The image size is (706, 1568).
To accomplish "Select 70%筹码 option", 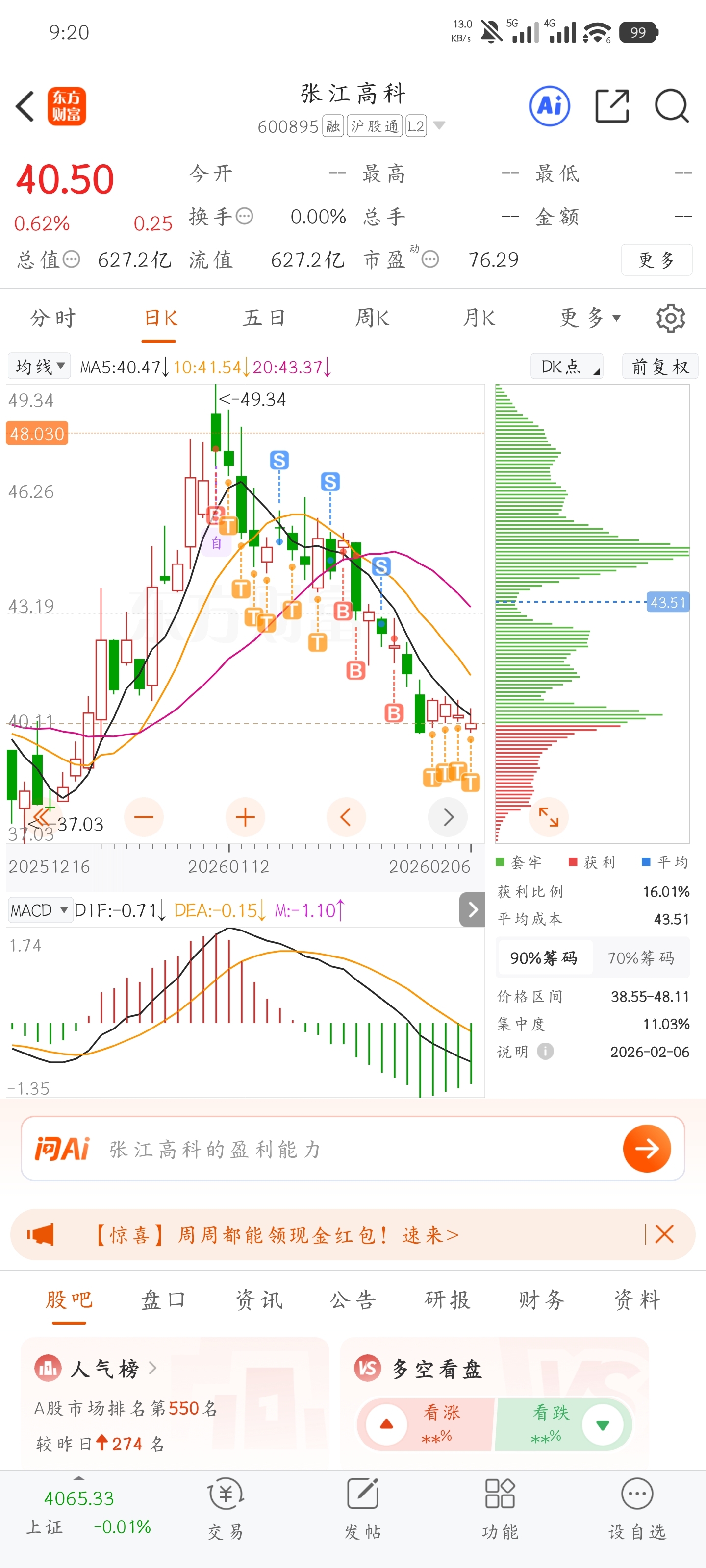I will [x=641, y=957].
